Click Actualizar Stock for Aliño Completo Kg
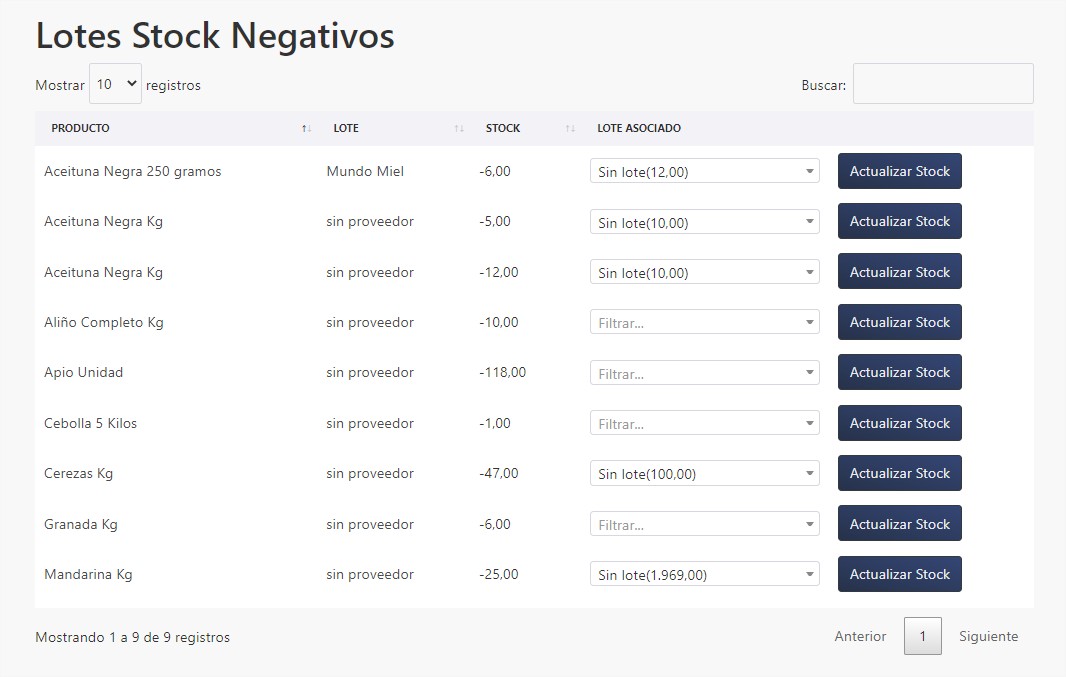The height and width of the screenshot is (677, 1066). coord(899,322)
